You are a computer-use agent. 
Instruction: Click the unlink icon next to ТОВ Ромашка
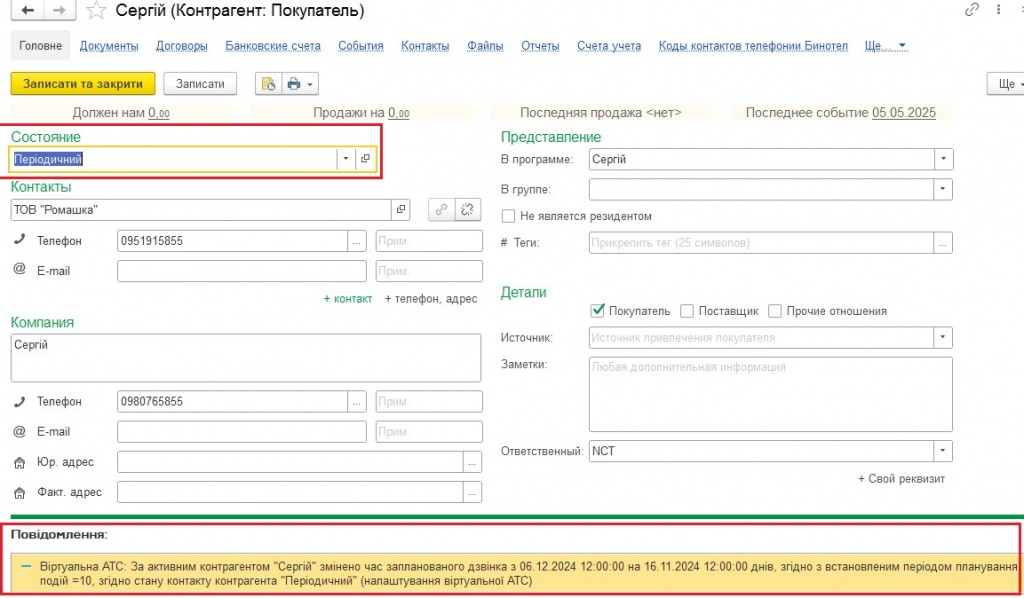click(468, 209)
